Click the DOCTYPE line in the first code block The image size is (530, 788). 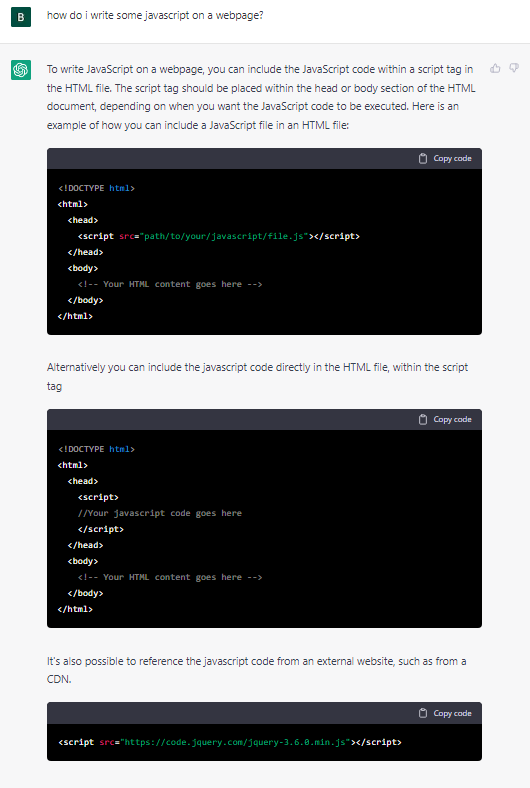96,188
